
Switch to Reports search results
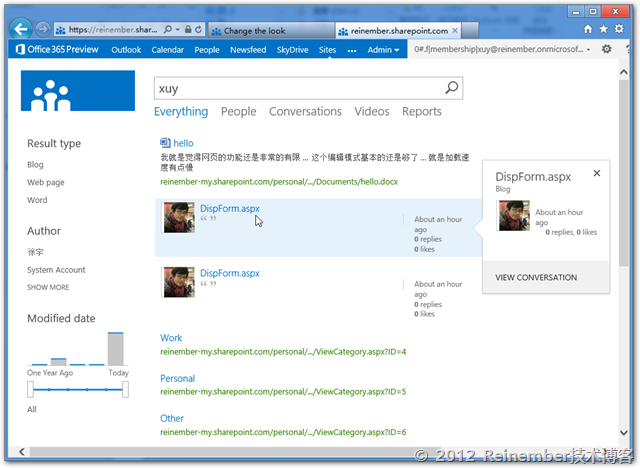(x=422, y=111)
